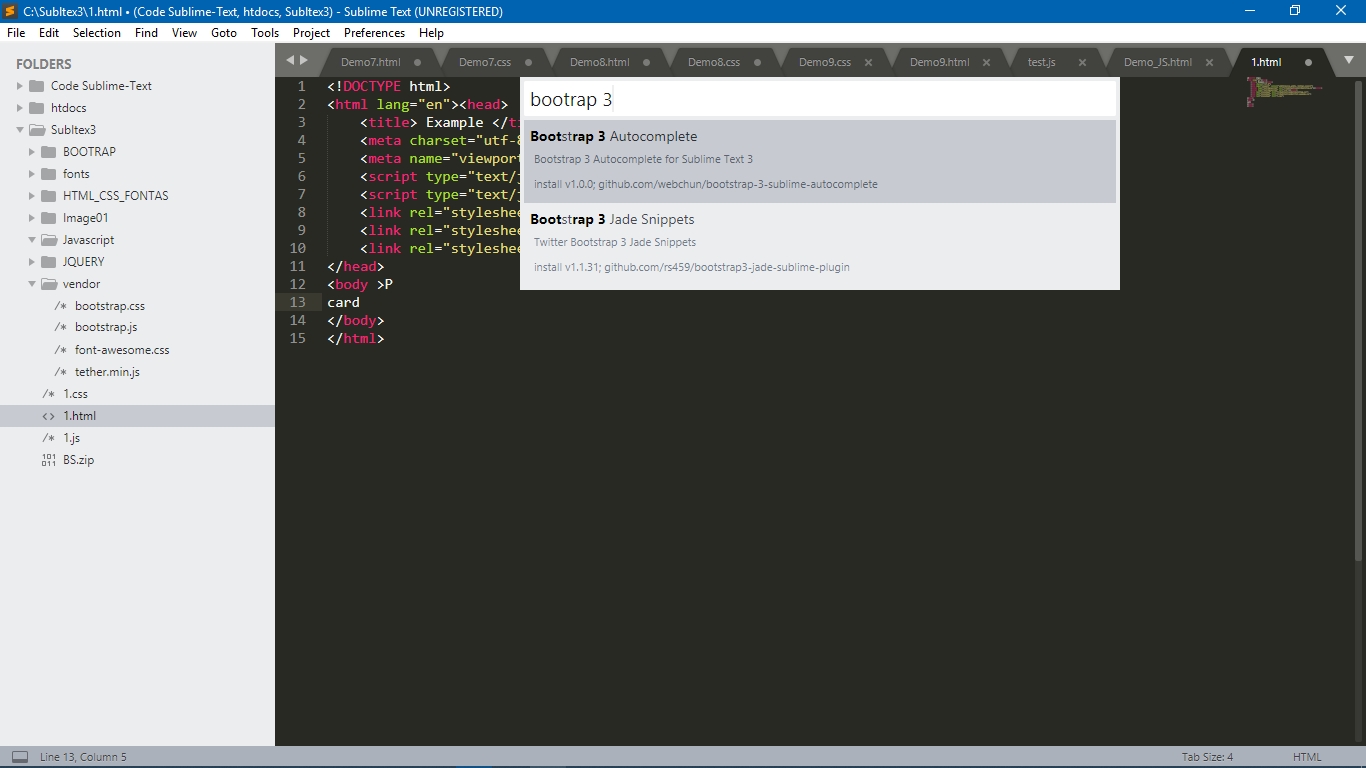Open the Selection menu
This screenshot has width=1366, height=768.
[x=97, y=33]
